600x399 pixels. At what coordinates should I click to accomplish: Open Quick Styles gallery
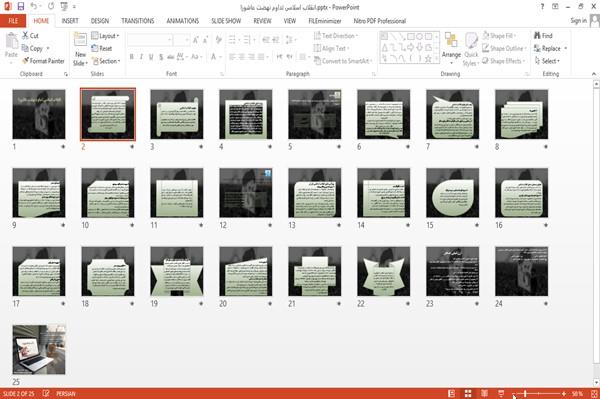point(471,49)
